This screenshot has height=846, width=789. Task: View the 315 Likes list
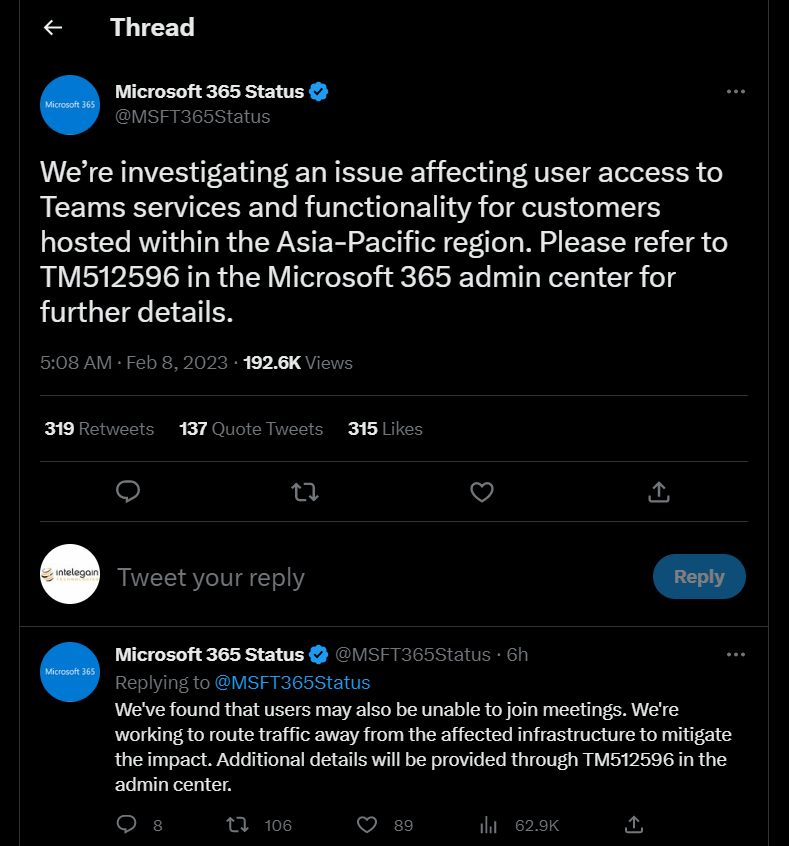[385, 429]
